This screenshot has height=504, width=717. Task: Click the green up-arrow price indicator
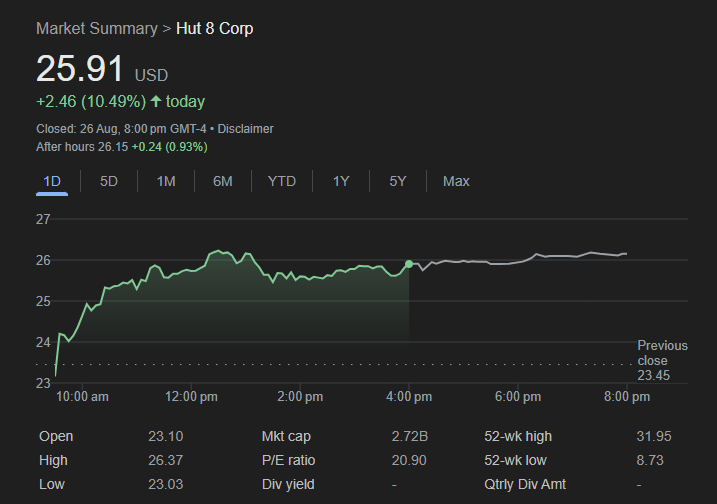(x=156, y=101)
